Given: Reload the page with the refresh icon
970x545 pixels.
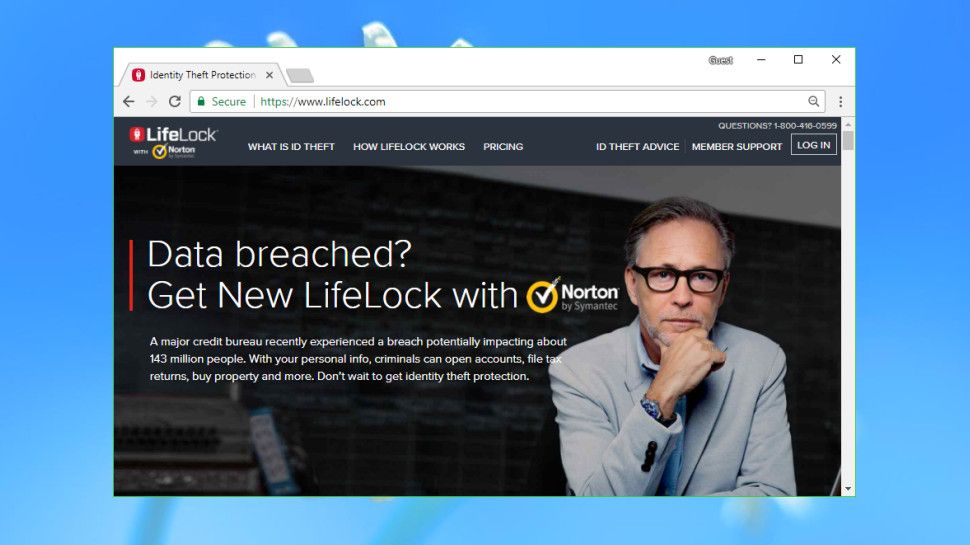Looking at the screenshot, I should tap(175, 101).
